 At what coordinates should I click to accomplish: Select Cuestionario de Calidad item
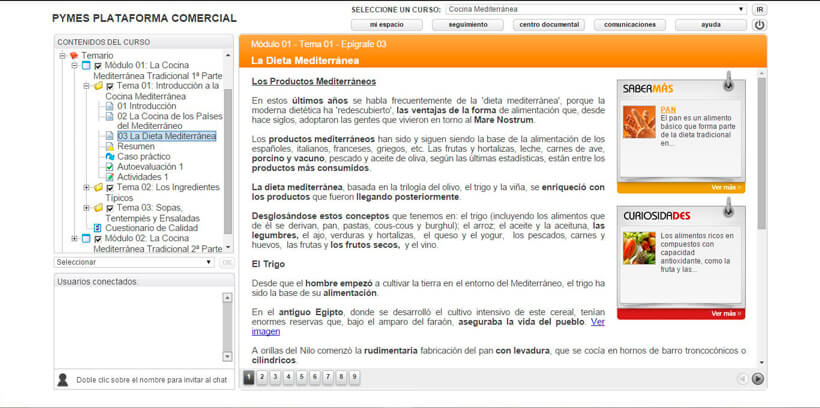coord(152,228)
